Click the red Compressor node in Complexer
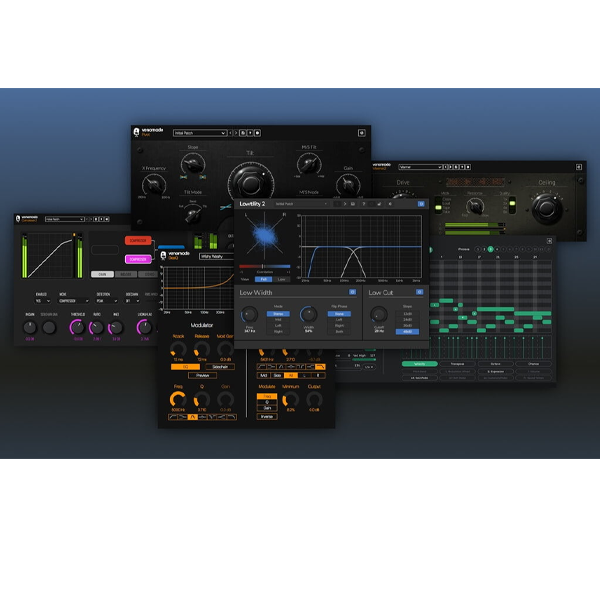The image size is (600, 600). coord(138,241)
